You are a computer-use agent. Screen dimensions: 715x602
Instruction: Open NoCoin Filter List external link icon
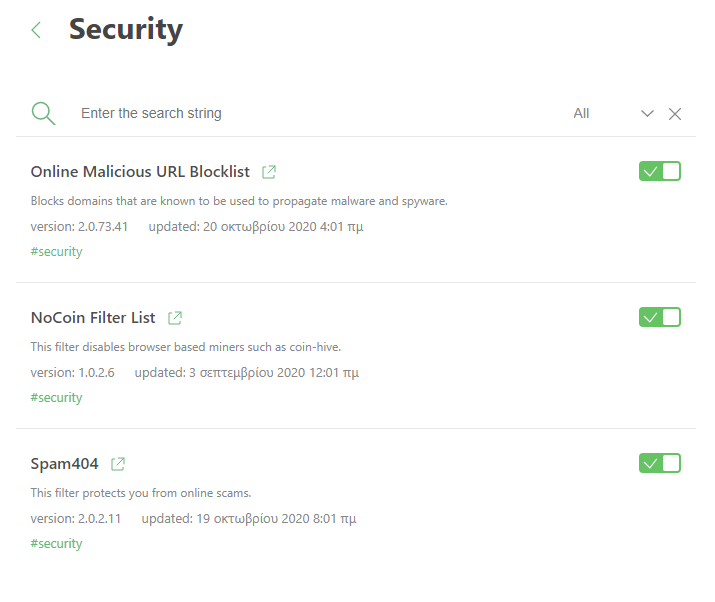click(x=175, y=318)
